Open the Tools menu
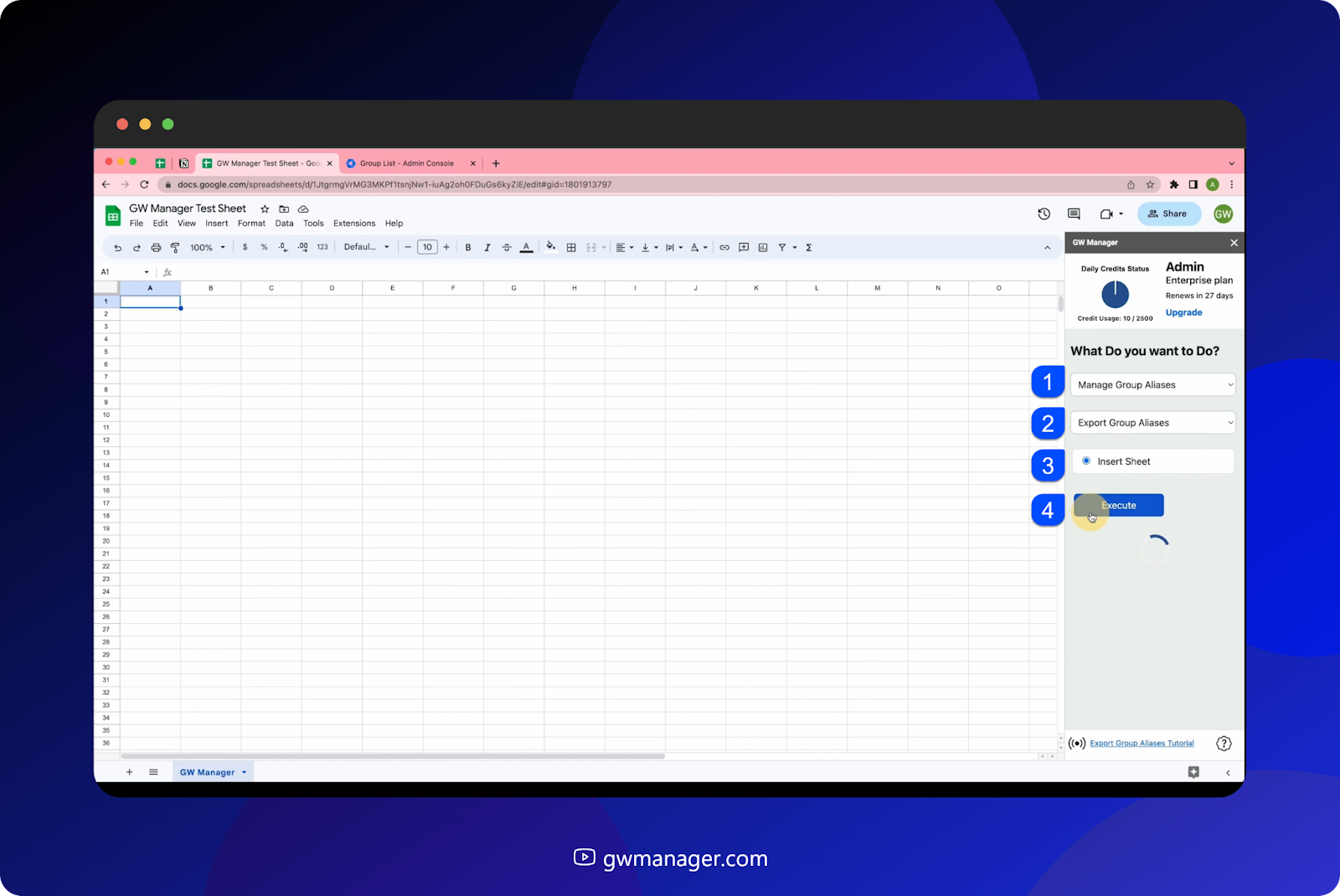 click(x=313, y=224)
